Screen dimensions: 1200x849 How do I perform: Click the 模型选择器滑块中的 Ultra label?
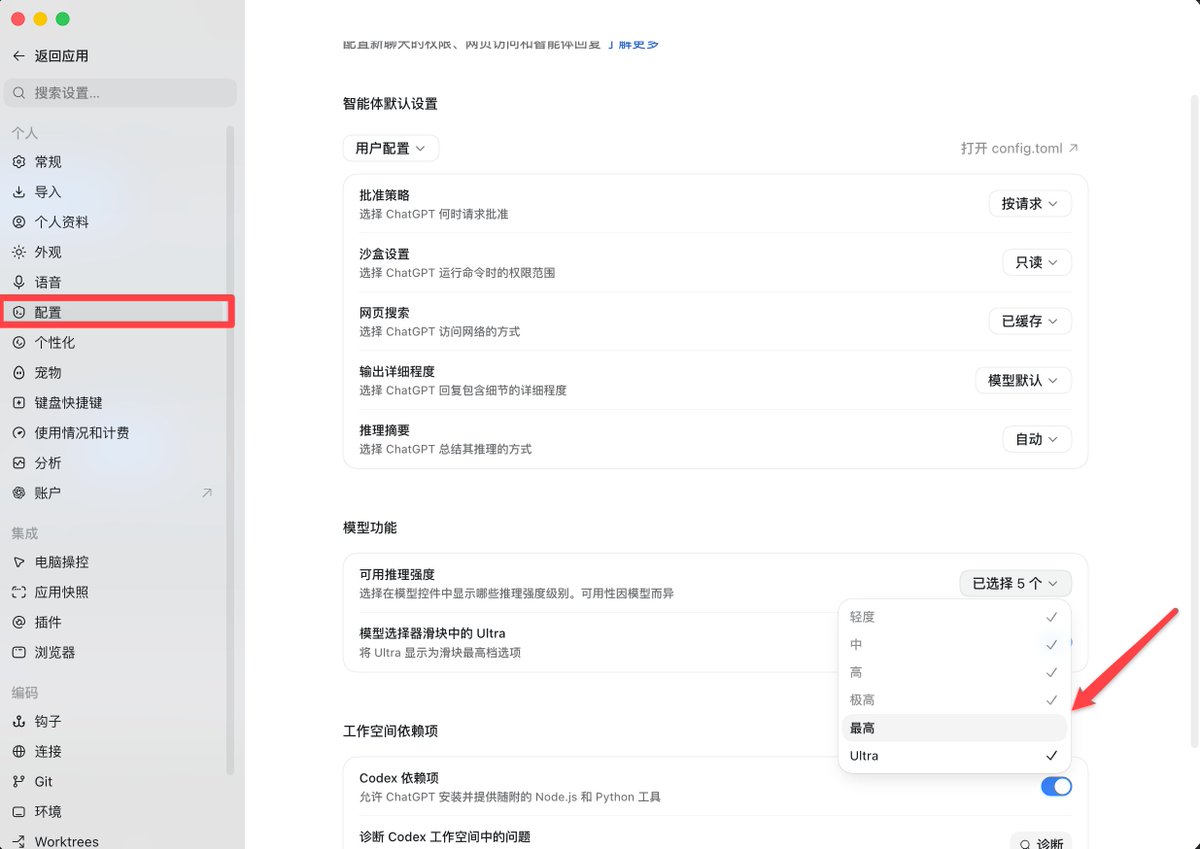432,634
